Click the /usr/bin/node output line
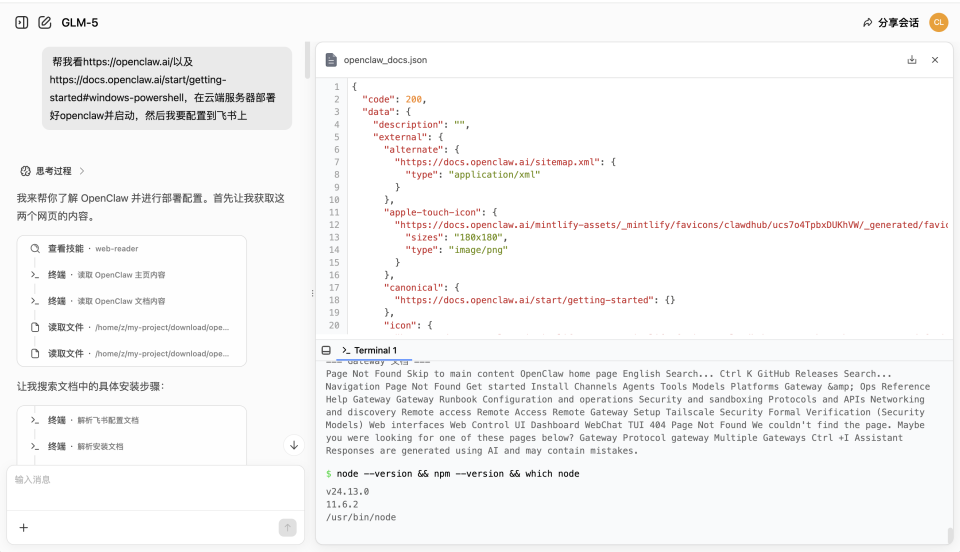The height and width of the screenshot is (552, 960). 361,517
